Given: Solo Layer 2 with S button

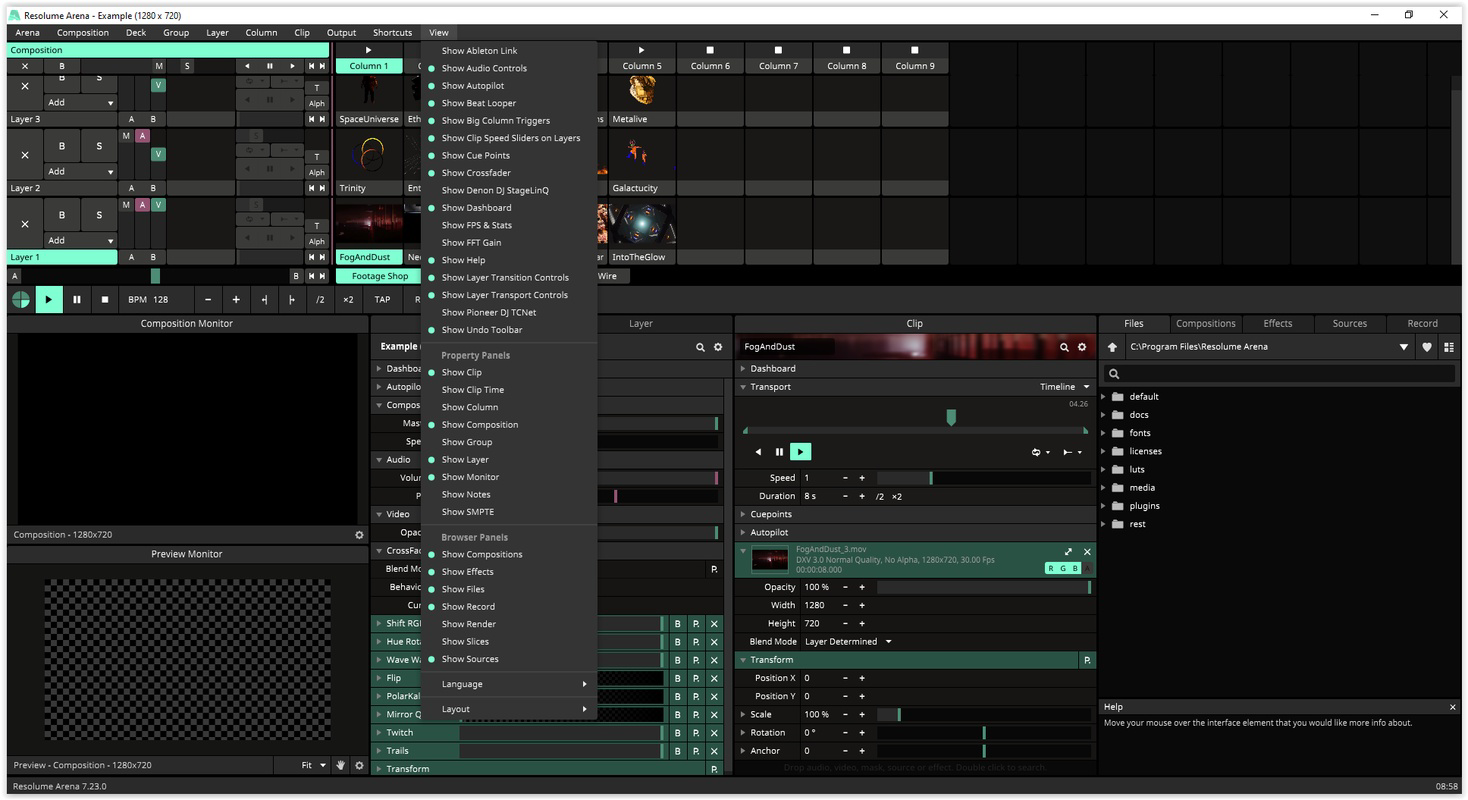Looking at the screenshot, I should [x=99, y=146].
